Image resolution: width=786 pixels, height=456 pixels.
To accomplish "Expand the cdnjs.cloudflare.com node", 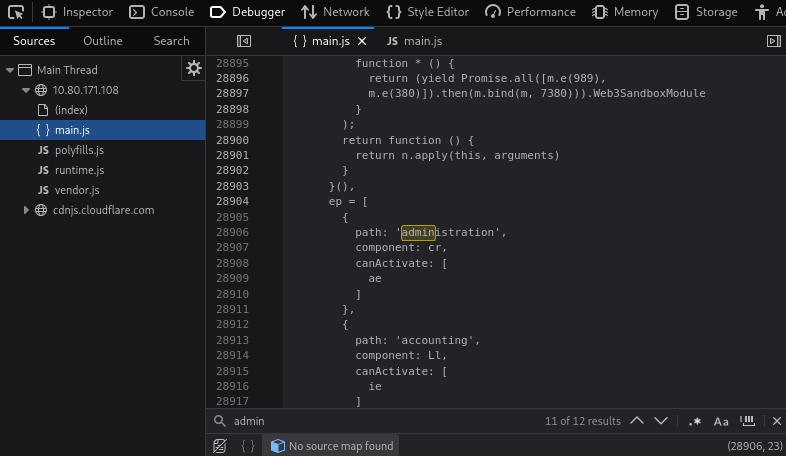I will point(26,210).
